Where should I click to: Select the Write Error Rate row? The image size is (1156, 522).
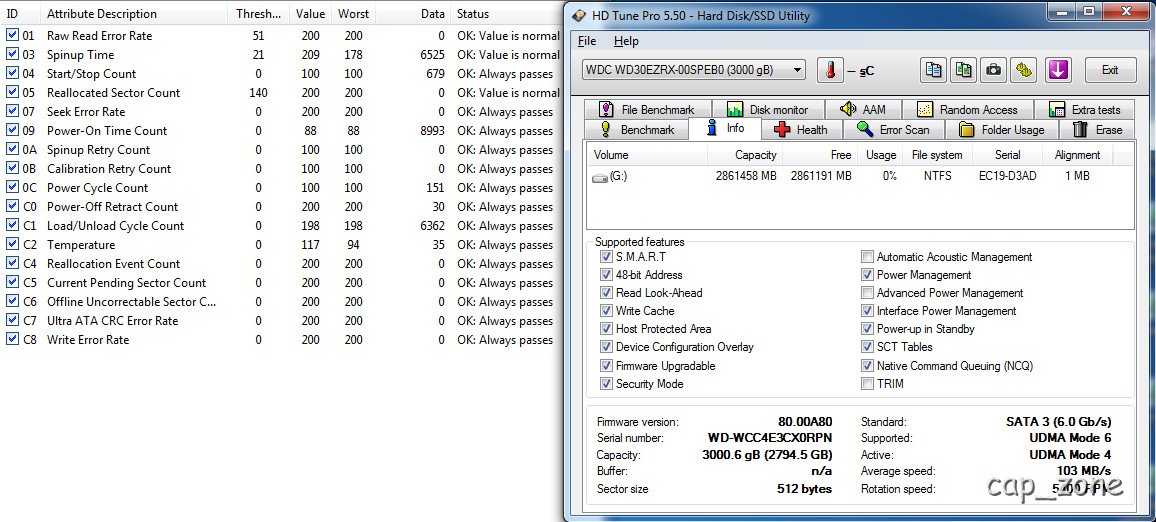(x=281, y=340)
